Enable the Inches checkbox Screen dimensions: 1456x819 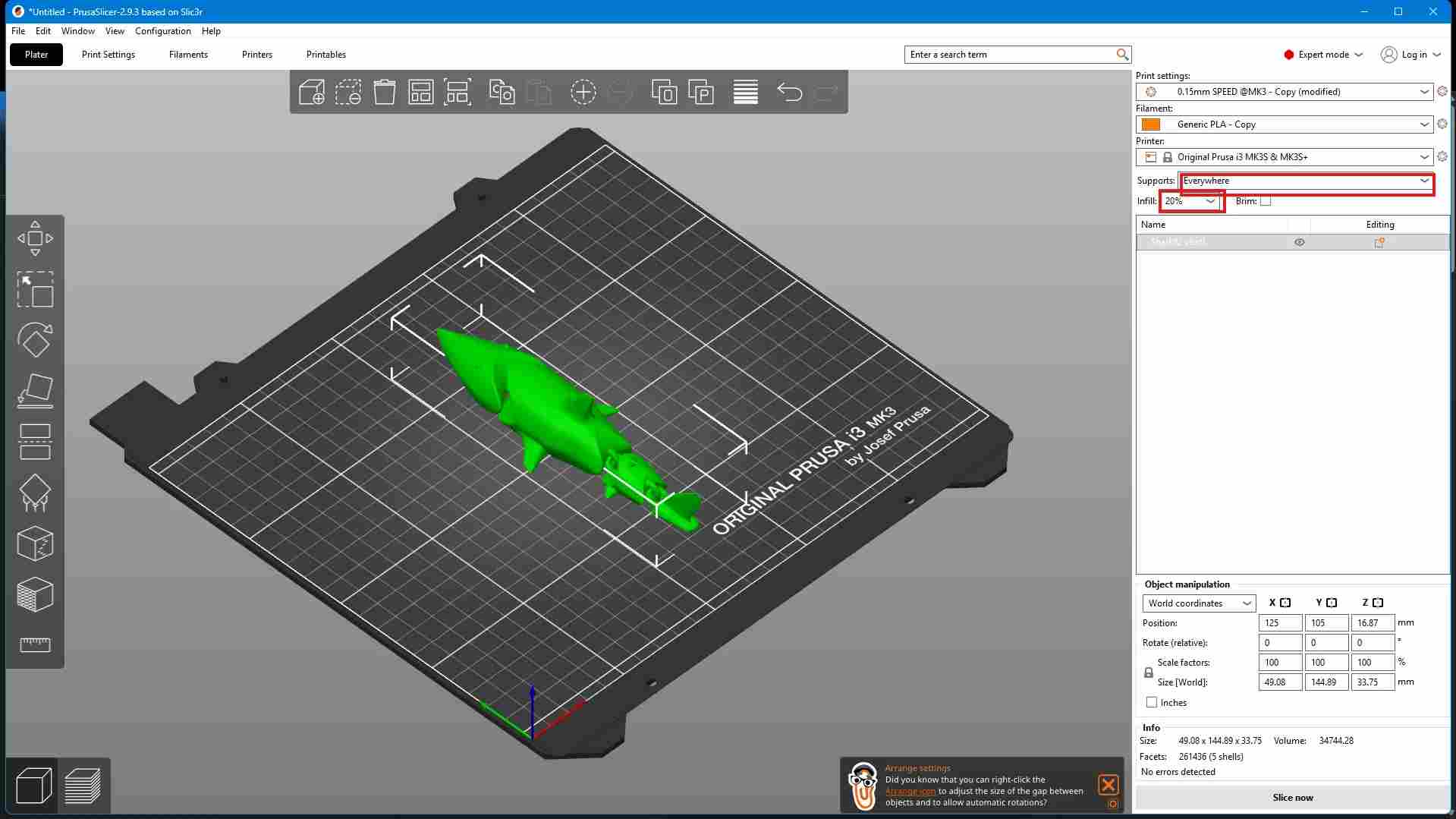[1152, 702]
